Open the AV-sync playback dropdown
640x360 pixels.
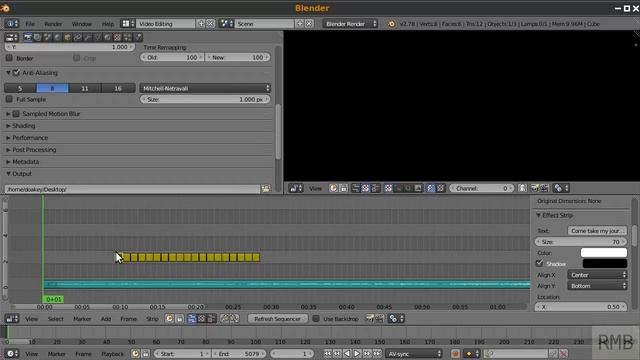click(414, 353)
